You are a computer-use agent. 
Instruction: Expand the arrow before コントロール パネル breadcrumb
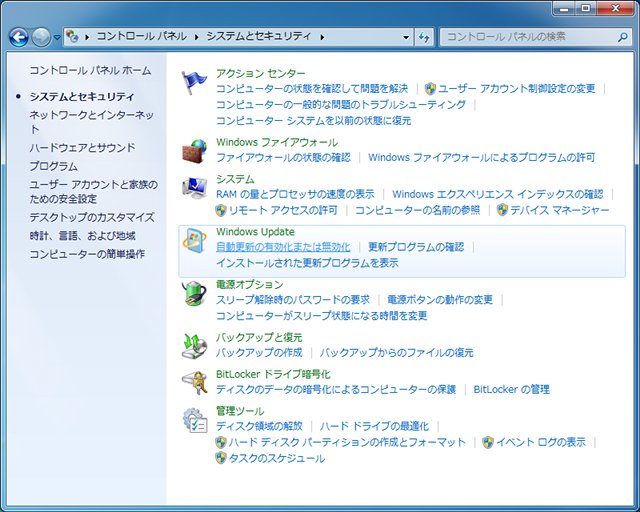(87, 37)
